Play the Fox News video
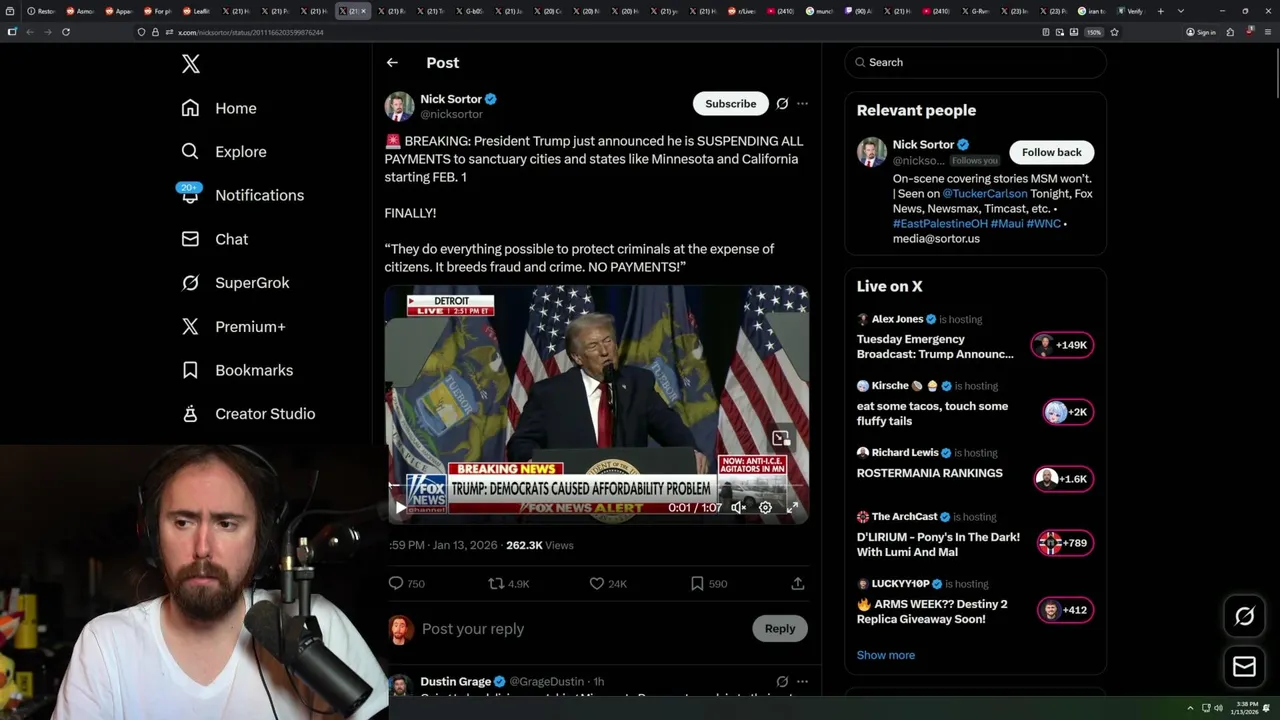This screenshot has width=1280, height=720. pos(401,507)
